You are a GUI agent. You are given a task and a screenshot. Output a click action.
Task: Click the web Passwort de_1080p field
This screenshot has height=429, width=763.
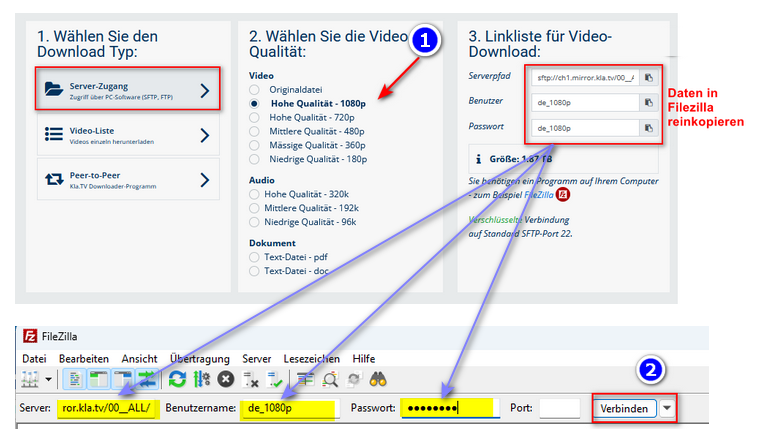pyautogui.click(x=585, y=127)
